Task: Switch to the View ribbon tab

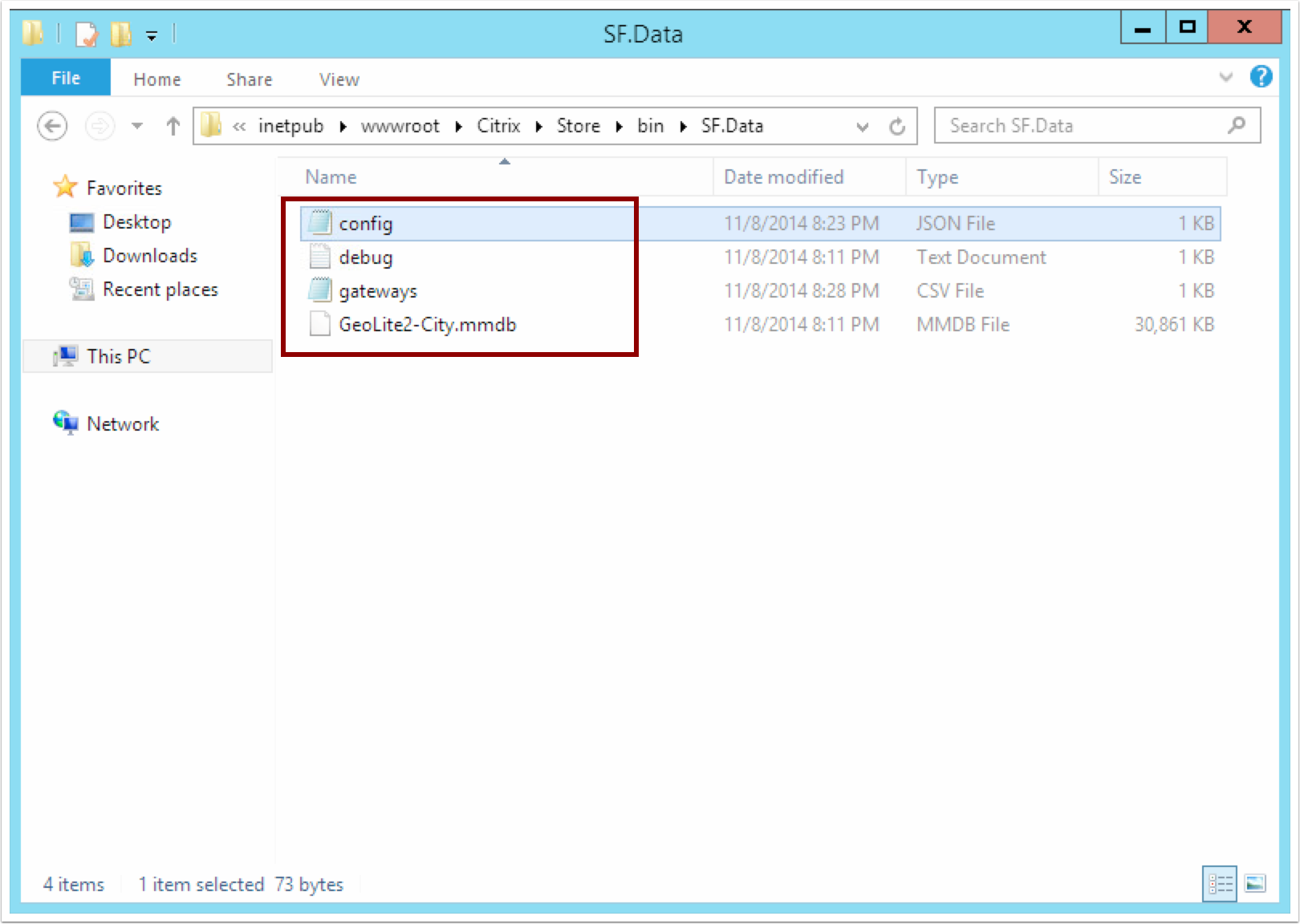Action: click(x=339, y=79)
